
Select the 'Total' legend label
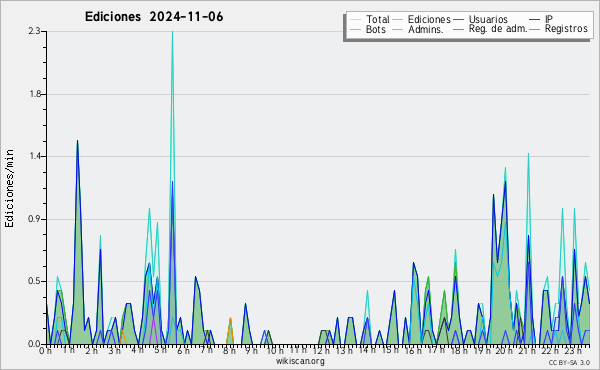378,19
